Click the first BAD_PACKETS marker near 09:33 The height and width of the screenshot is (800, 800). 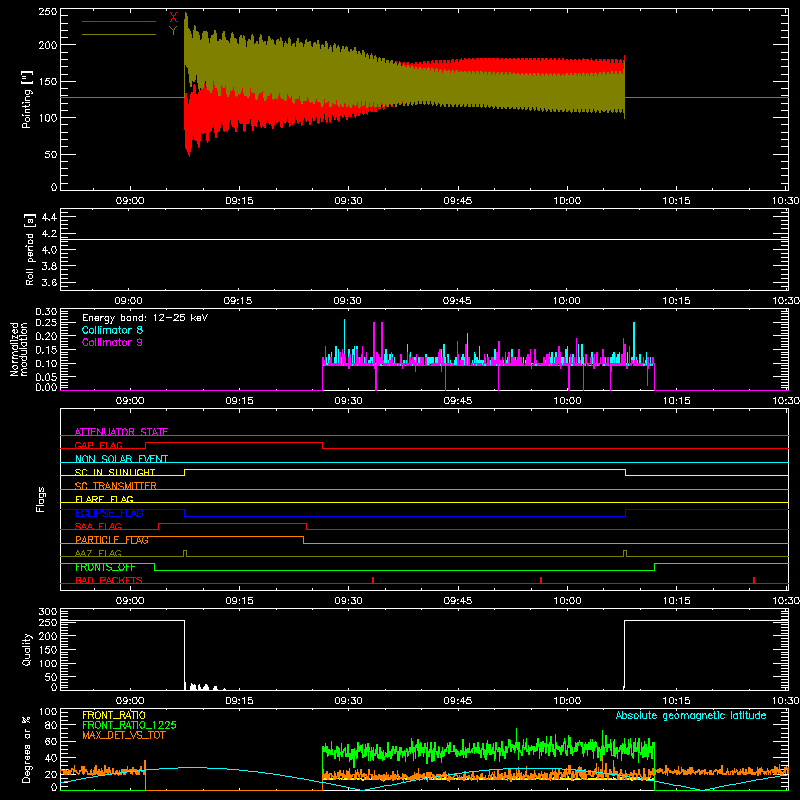[373, 580]
